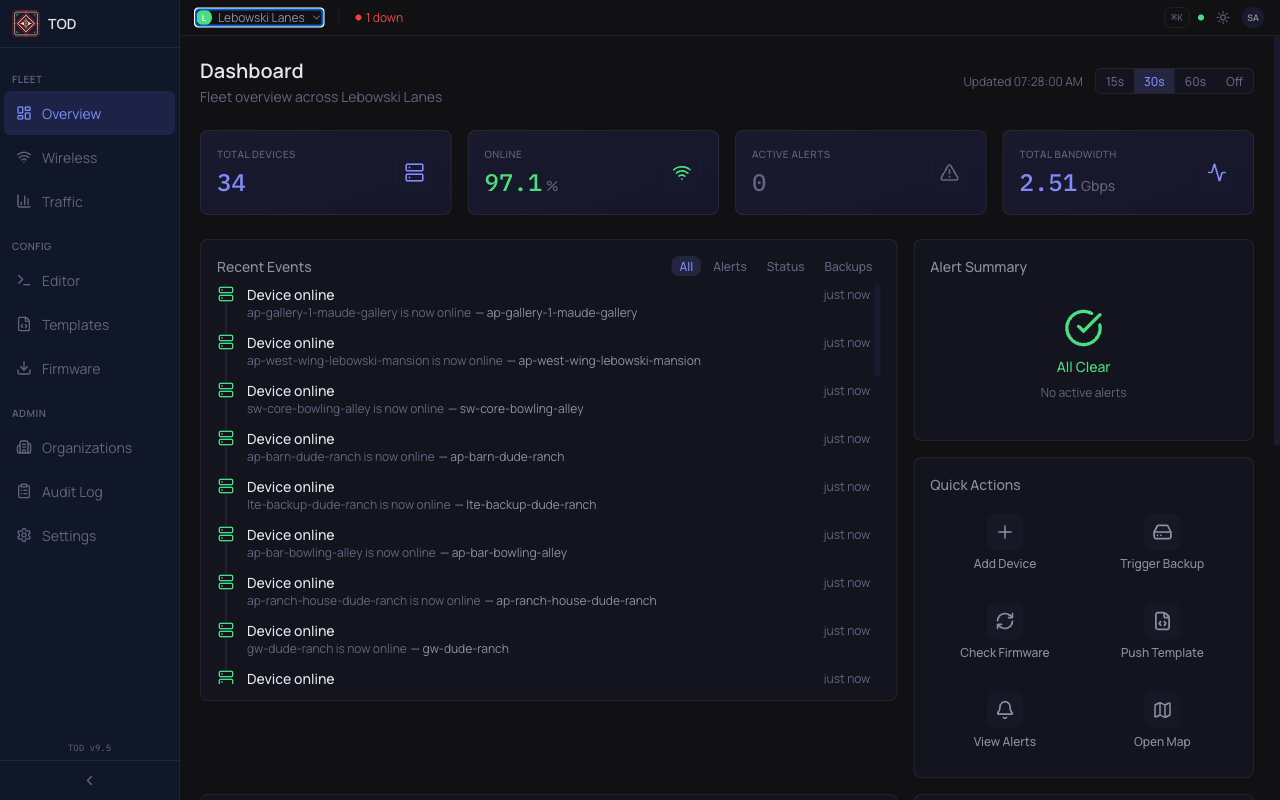The height and width of the screenshot is (800, 1280).
Task: Open the command palette via the ⌘K icon
Action: (x=1176, y=17)
